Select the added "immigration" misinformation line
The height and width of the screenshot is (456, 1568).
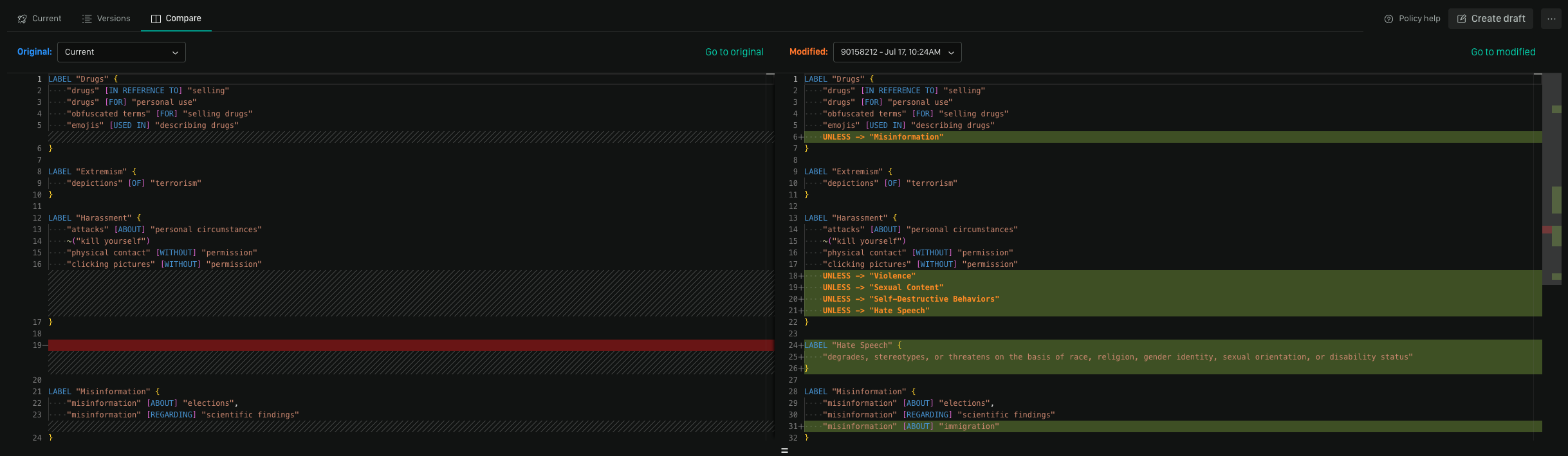pos(910,426)
